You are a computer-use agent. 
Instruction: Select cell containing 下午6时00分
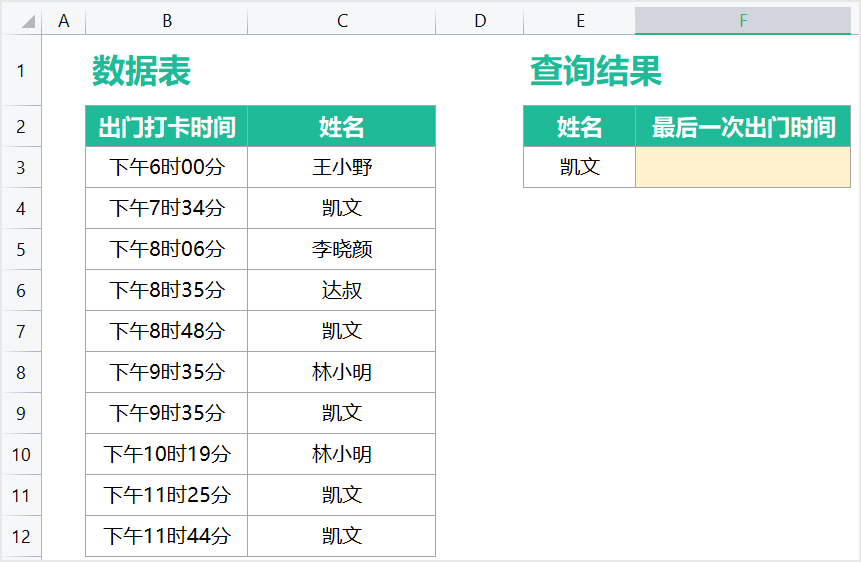[167, 167]
